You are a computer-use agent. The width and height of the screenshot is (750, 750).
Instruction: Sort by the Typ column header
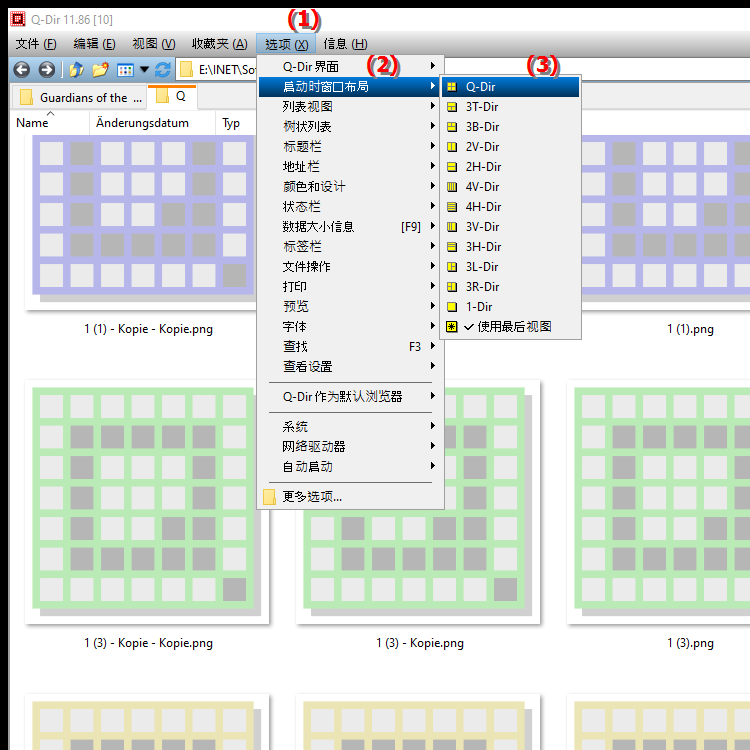pos(231,123)
